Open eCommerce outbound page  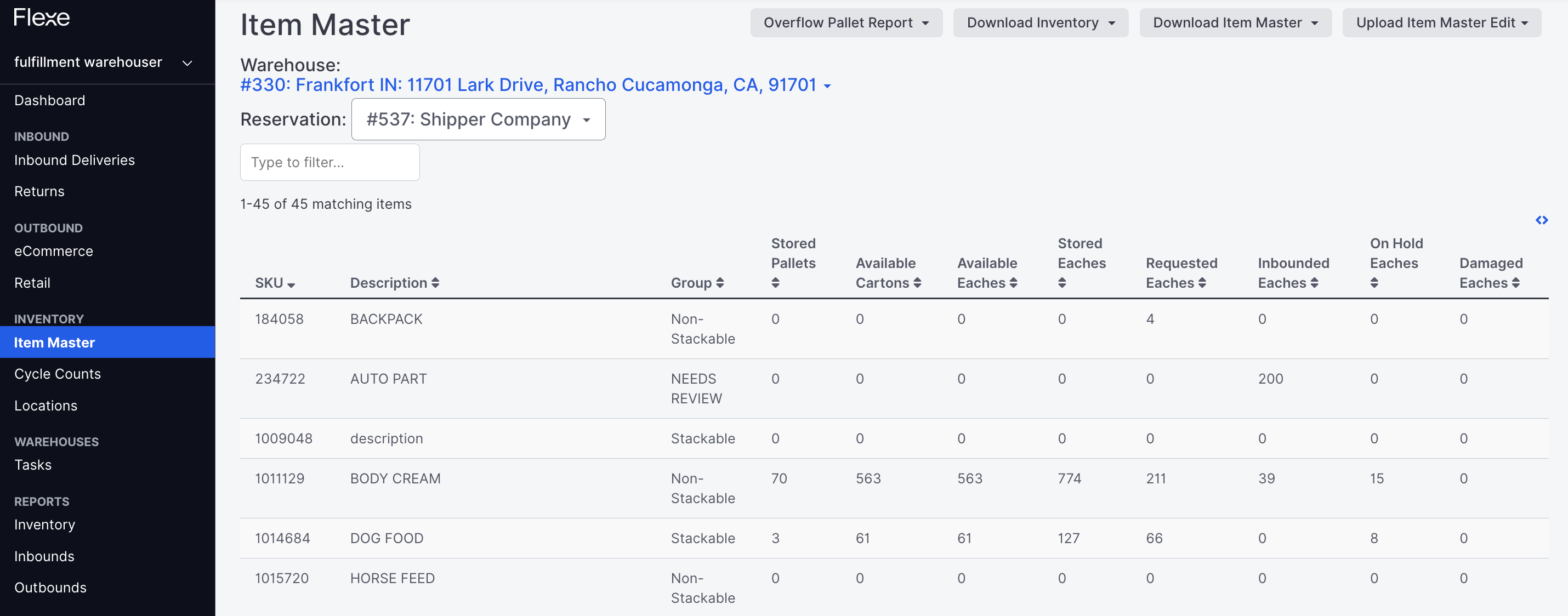point(54,252)
